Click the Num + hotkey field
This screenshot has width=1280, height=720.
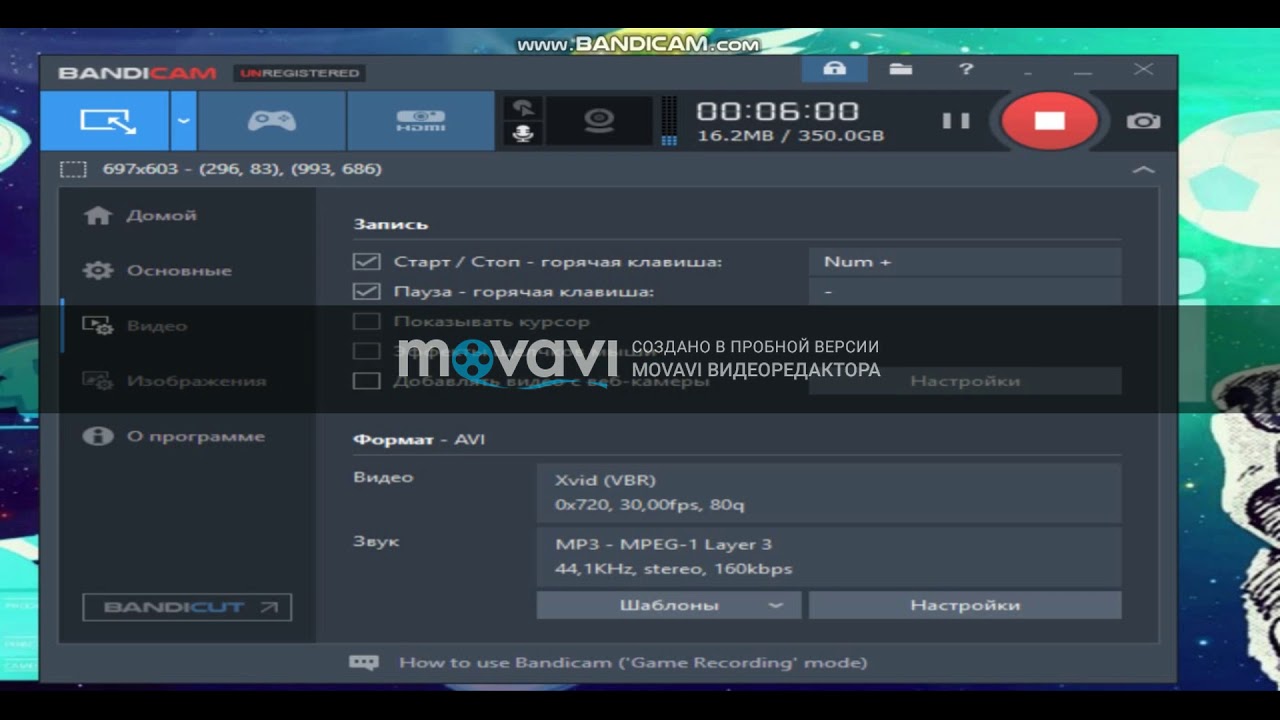click(x=965, y=262)
